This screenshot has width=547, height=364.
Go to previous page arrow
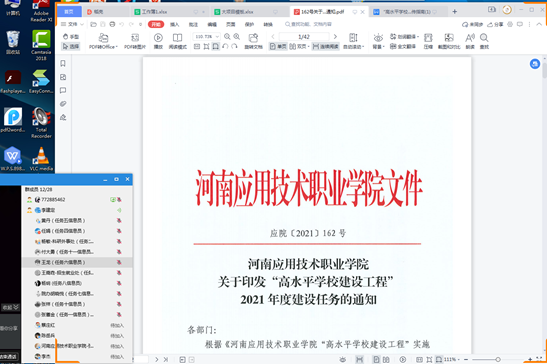[x=273, y=37]
